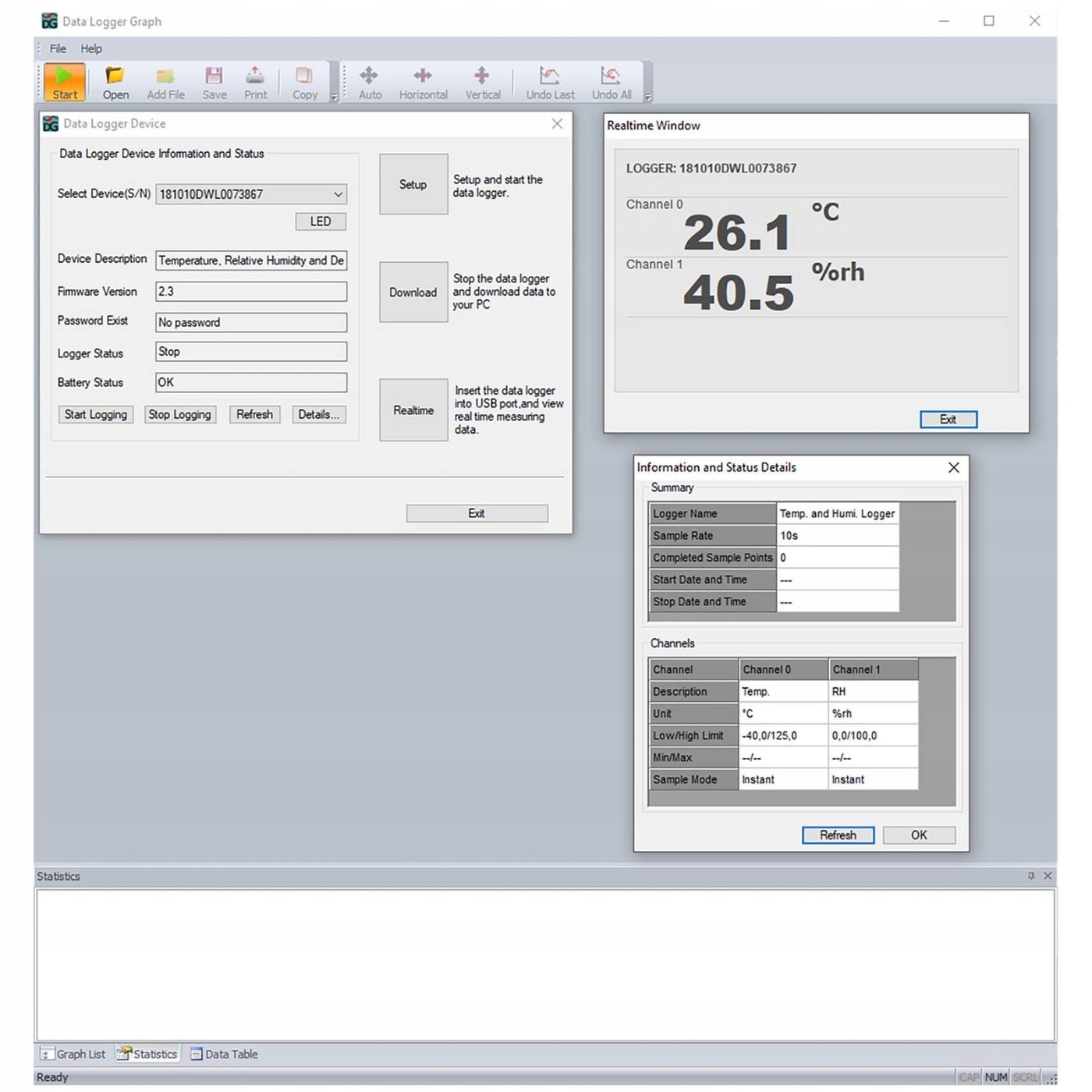Save data with the Save toolbar icon
The height and width of the screenshot is (1092, 1092).
tap(214, 80)
